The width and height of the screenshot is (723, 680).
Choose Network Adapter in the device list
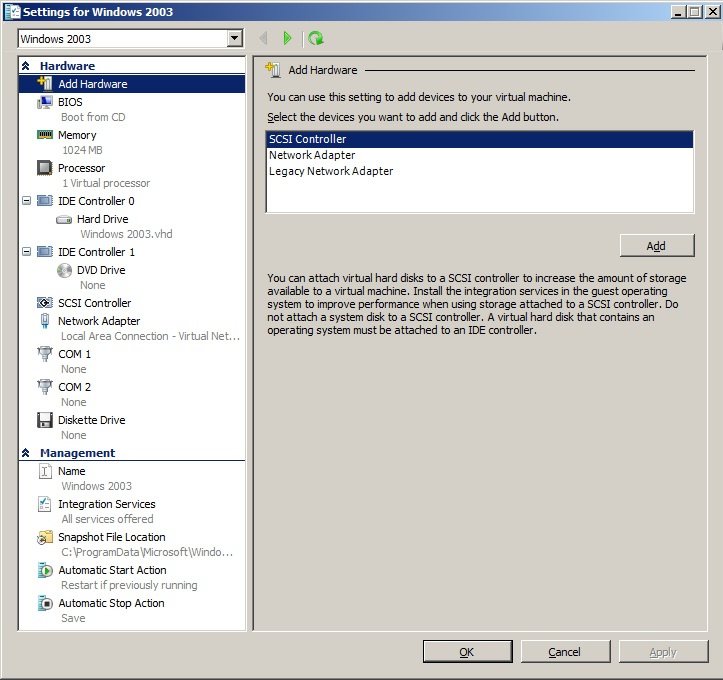312,155
